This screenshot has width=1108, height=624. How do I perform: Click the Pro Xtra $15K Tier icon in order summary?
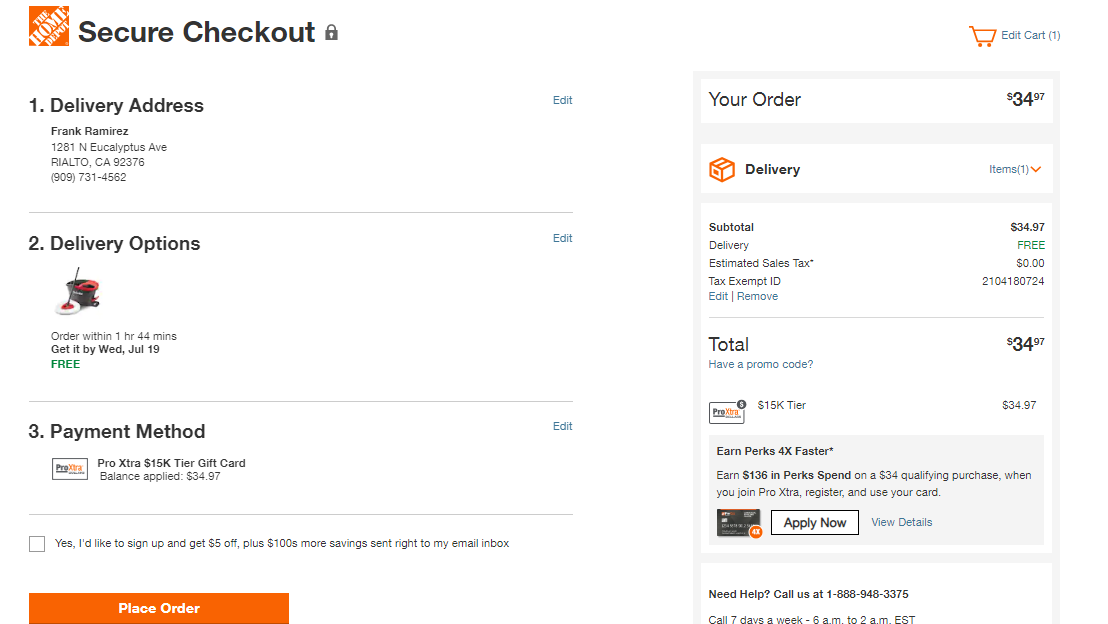727,411
